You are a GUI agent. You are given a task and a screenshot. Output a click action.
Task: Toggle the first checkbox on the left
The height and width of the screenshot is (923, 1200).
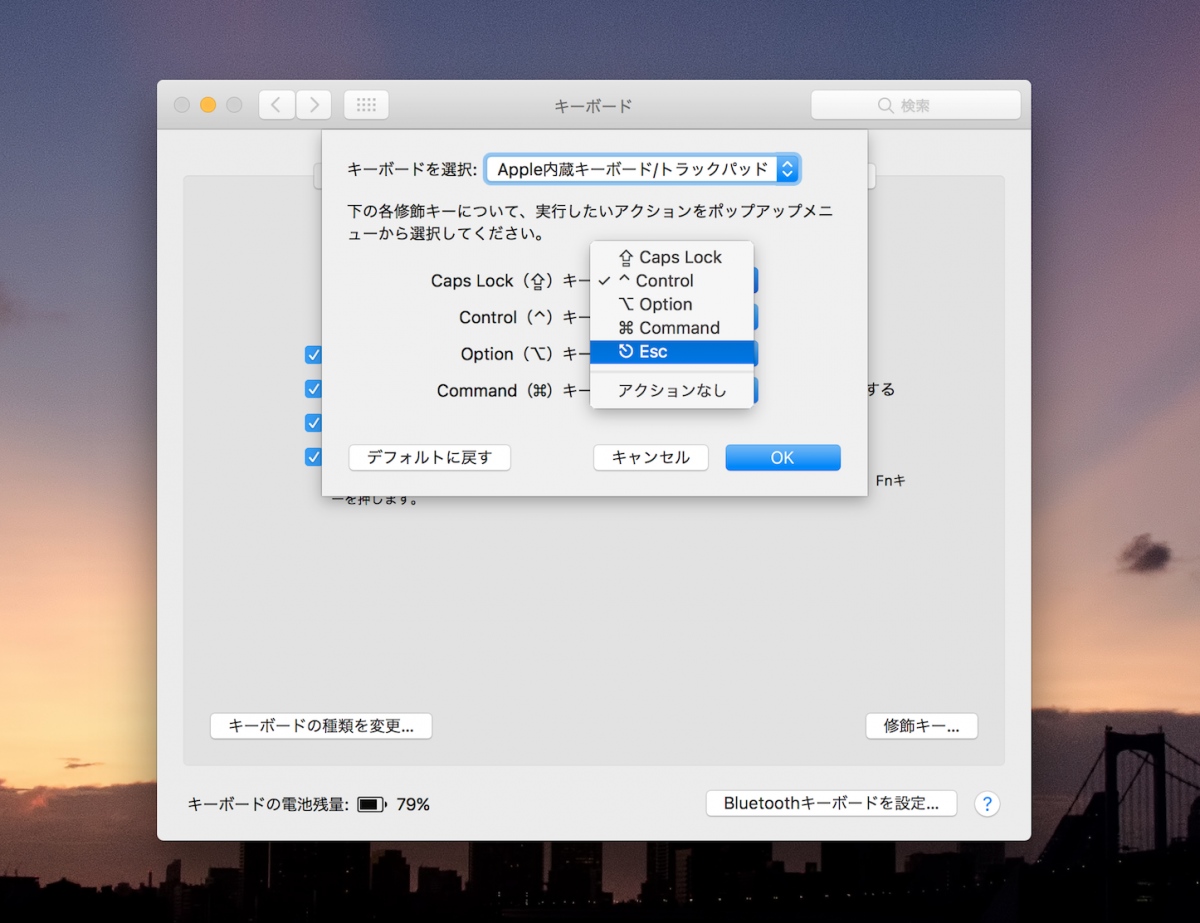click(x=314, y=354)
